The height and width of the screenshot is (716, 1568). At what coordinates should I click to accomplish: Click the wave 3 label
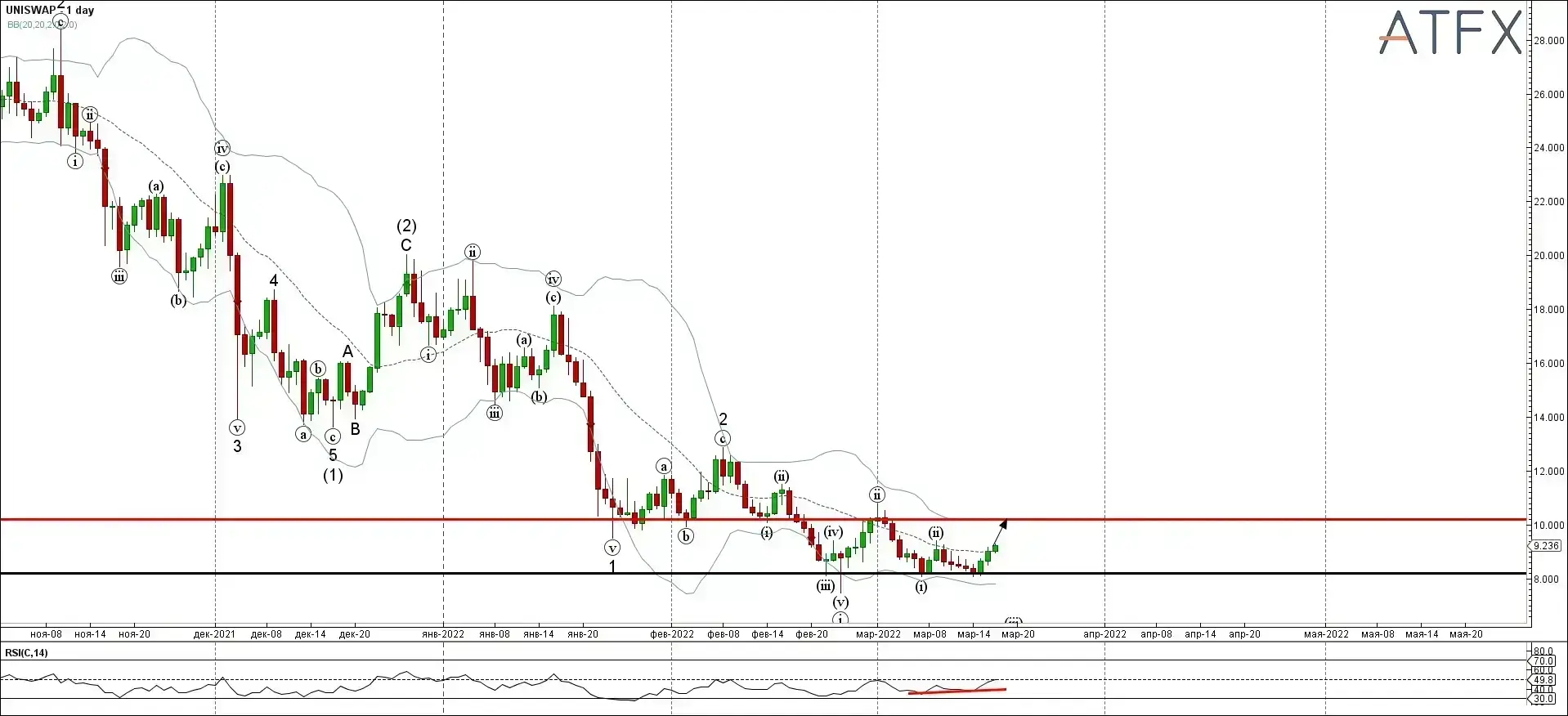[237, 446]
